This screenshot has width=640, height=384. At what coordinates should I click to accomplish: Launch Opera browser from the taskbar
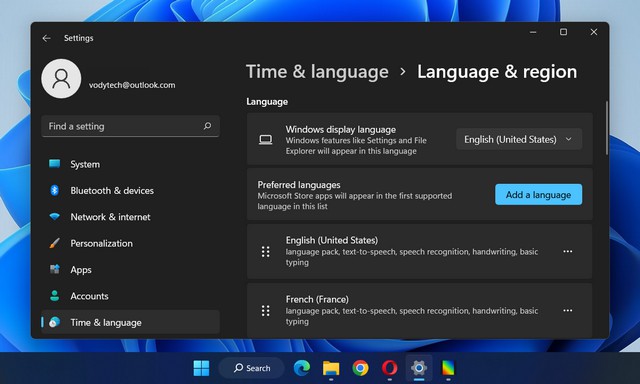point(390,368)
